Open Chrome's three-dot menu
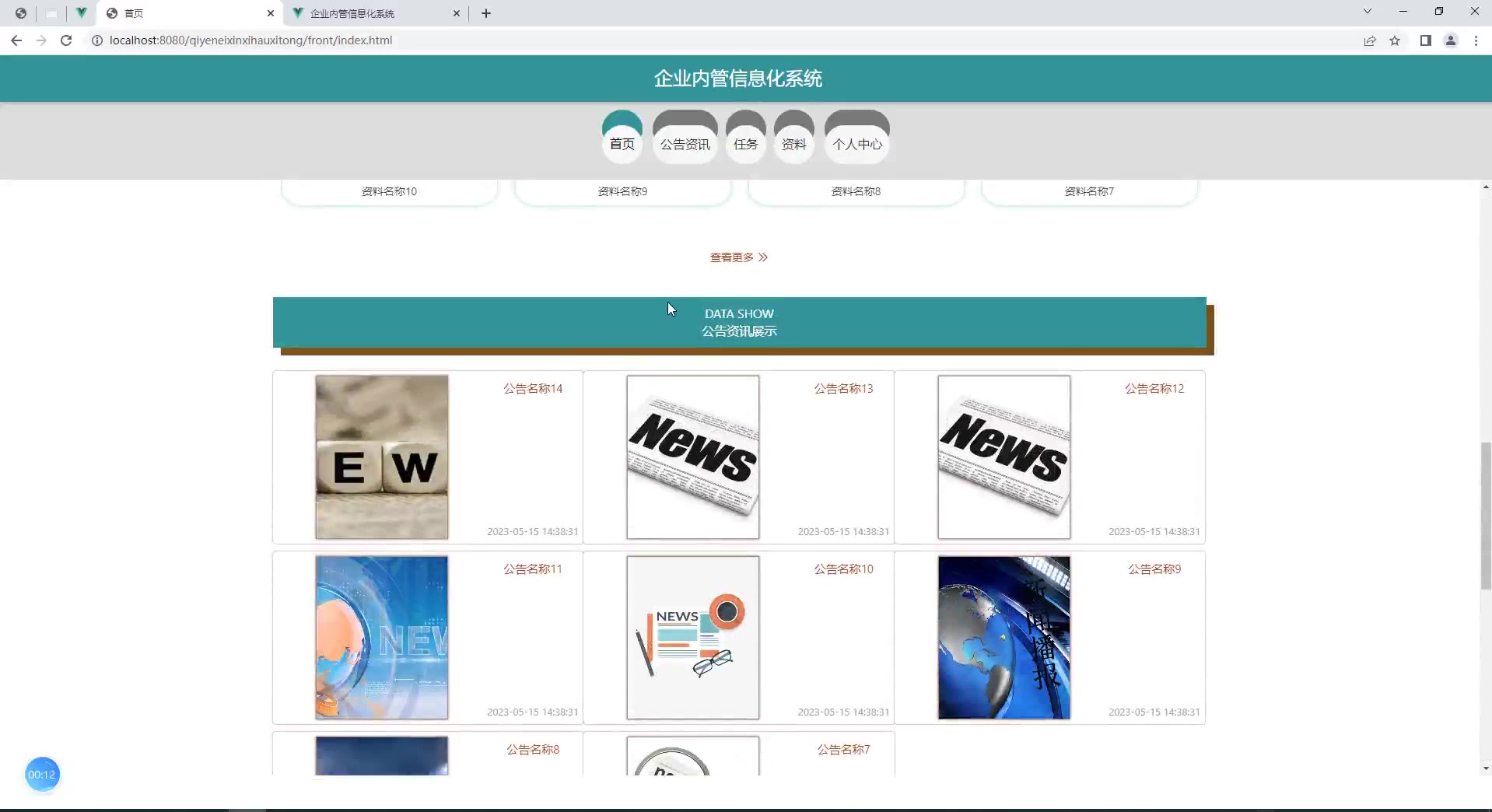Image resolution: width=1492 pixels, height=812 pixels. [x=1476, y=40]
